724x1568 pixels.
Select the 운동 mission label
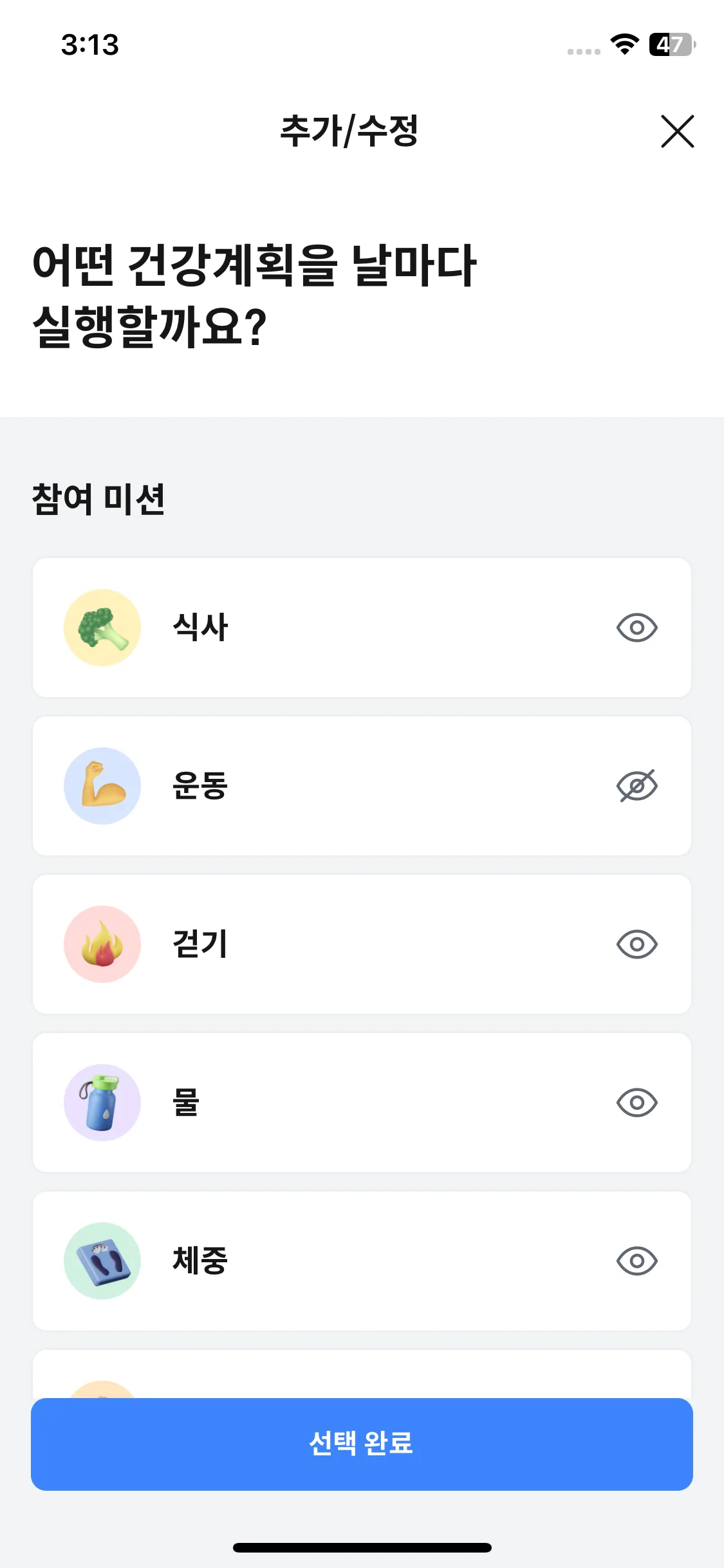pos(200,786)
